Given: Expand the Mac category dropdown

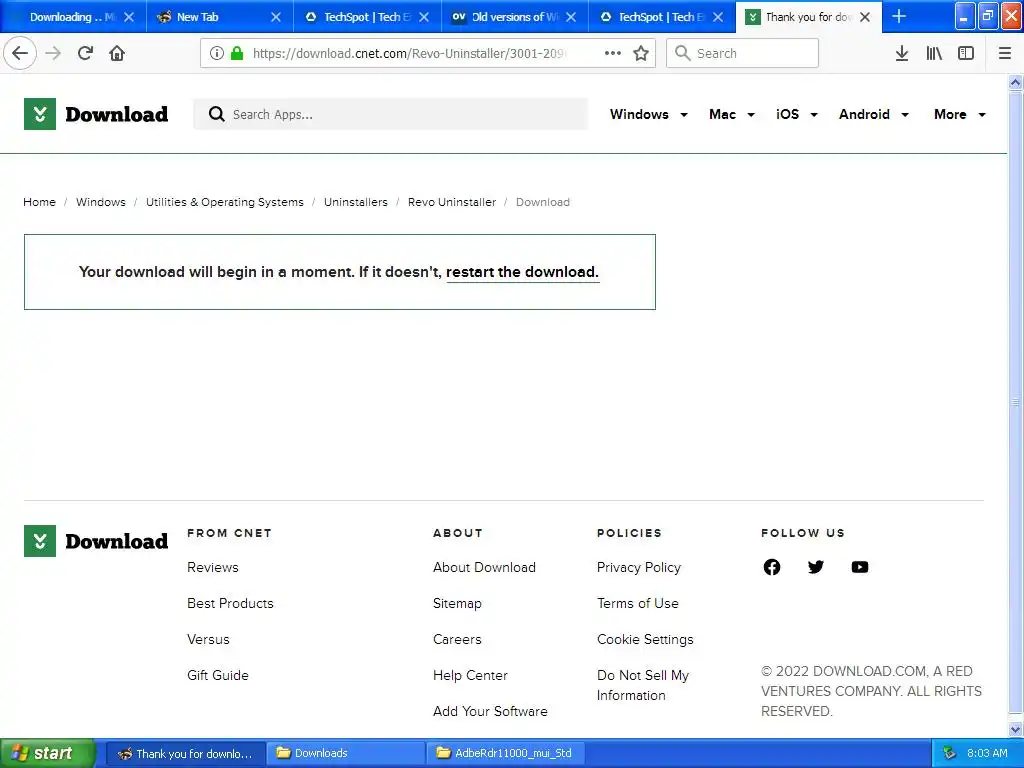Looking at the screenshot, I should (x=732, y=114).
